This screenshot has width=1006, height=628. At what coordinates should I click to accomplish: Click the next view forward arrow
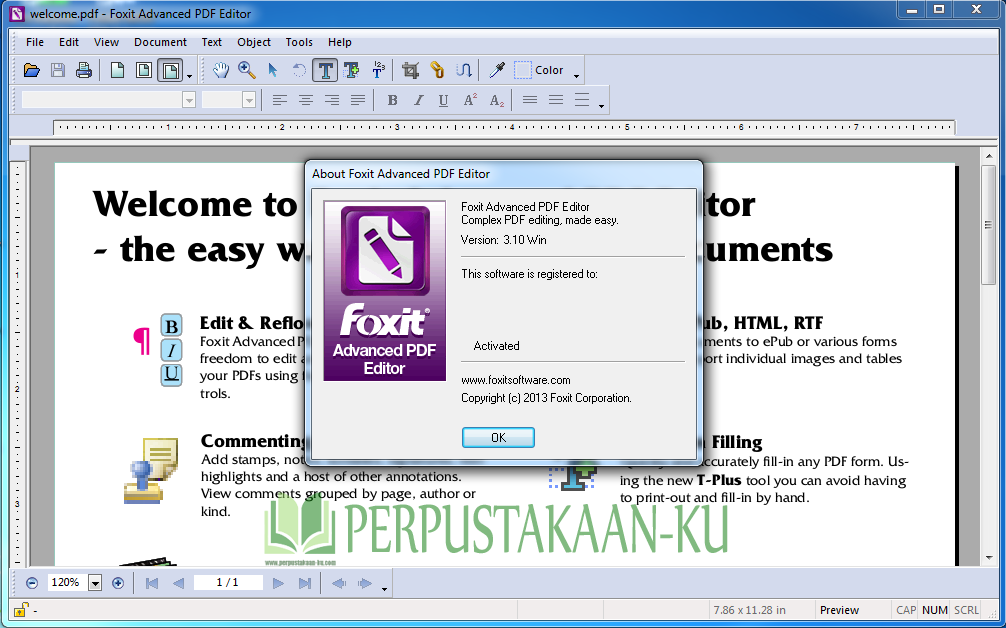point(364,583)
